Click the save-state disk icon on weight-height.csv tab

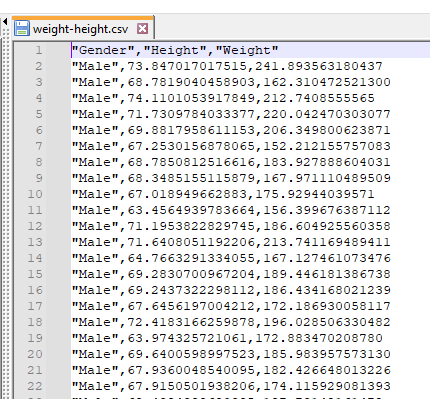pyautogui.click(x=22, y=29)
